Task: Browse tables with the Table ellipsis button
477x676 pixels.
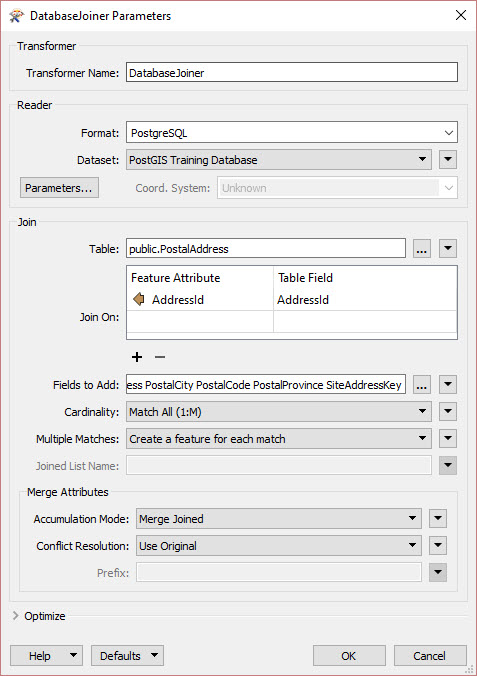Action: tap(422, 249)
